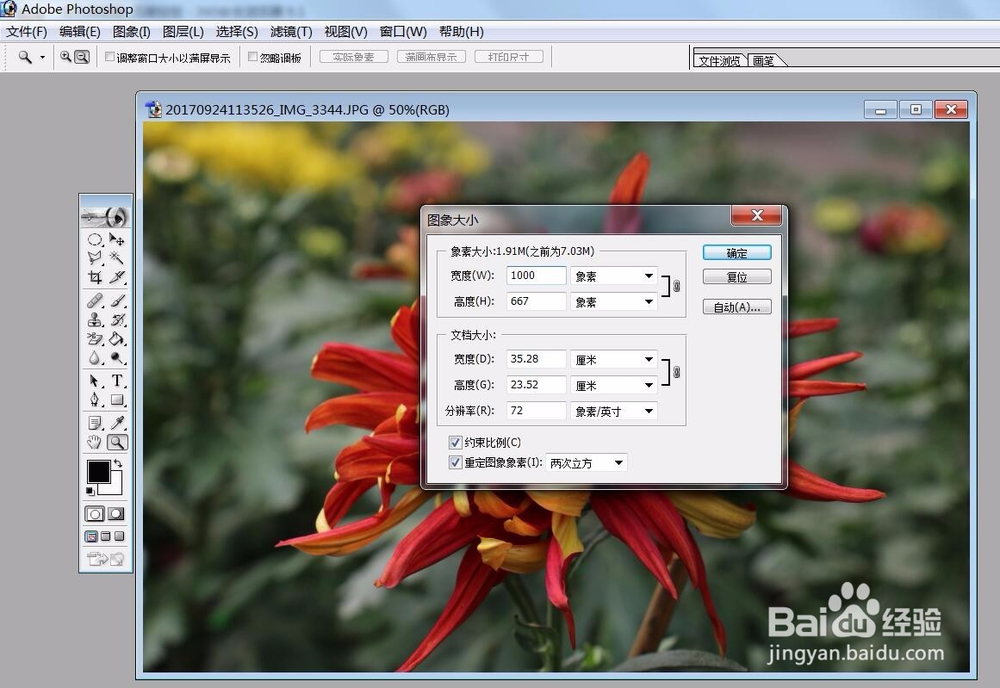Click the 复位 button
Screen dimensions: 1000x688
(x=737, y=277)
